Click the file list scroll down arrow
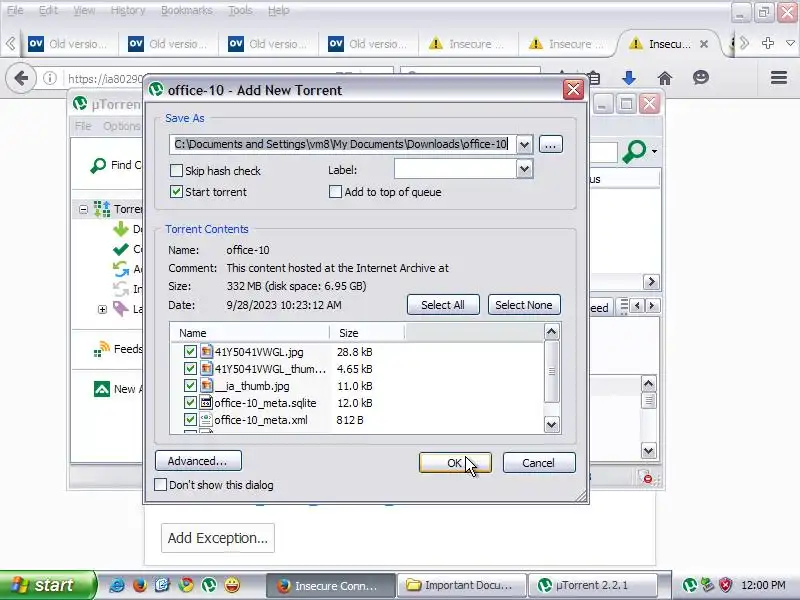This screenshot has height=600, width=800. pyautogui.click(x=552, y=424)
